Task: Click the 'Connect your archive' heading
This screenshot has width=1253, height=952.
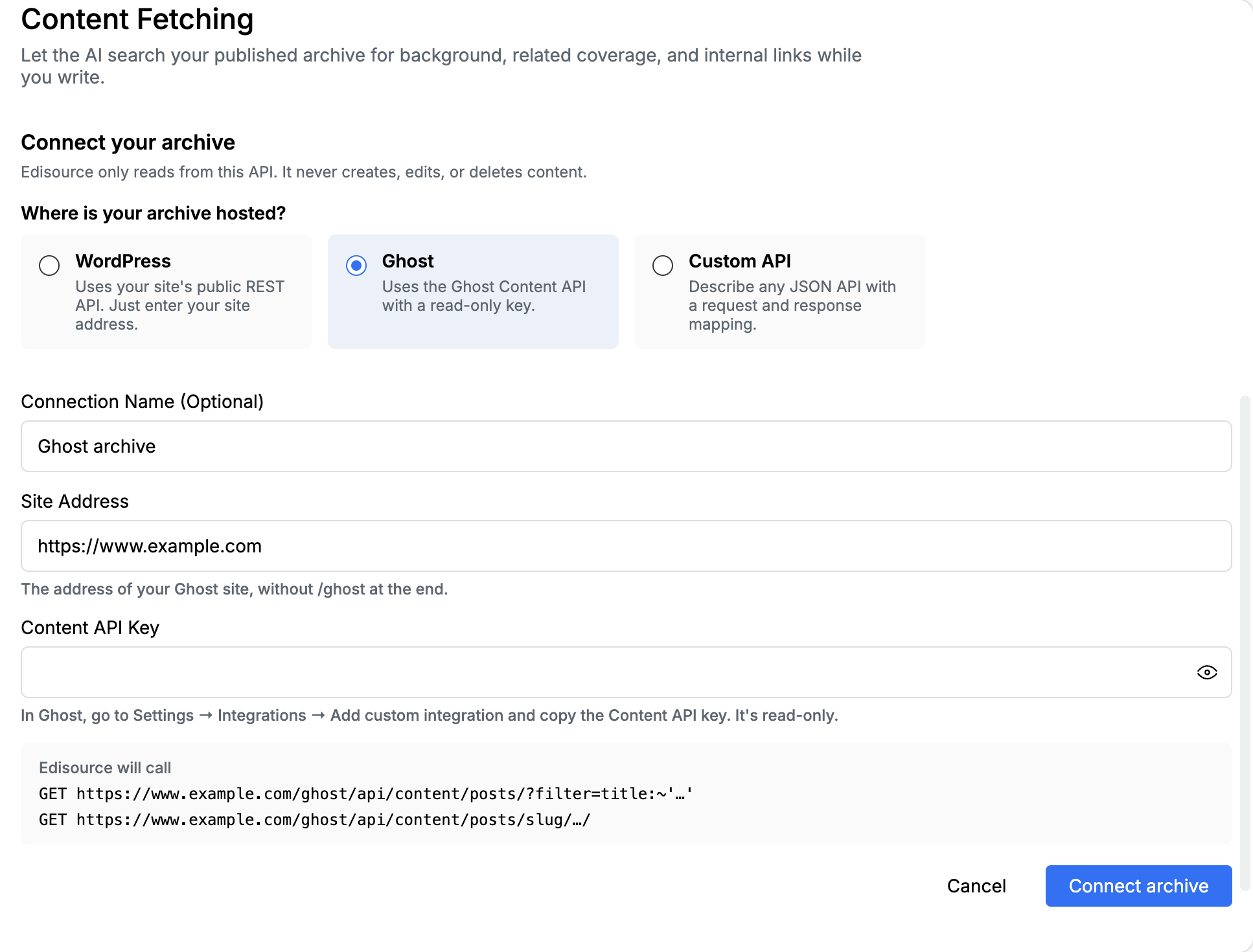Action: (x=128, y=142)
